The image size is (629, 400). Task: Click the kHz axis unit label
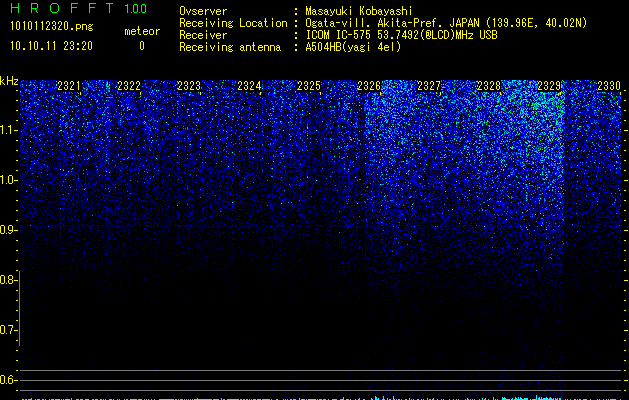click(x=9, y=81)
